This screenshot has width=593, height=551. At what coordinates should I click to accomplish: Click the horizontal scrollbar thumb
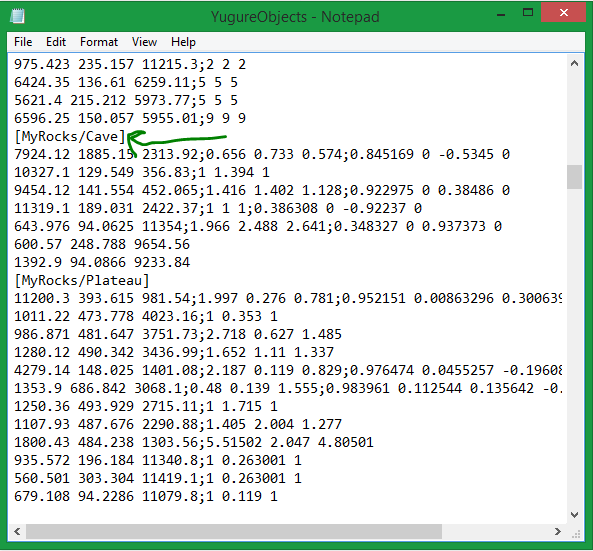234,531
